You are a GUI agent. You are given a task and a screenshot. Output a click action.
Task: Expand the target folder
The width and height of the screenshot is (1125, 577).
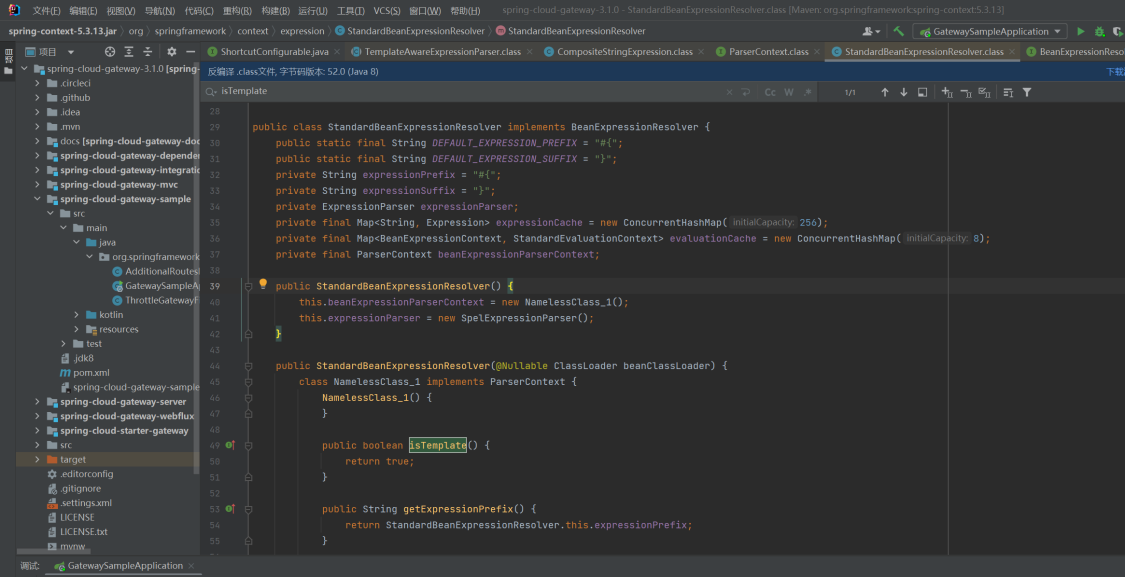click(x=37, y=459)
